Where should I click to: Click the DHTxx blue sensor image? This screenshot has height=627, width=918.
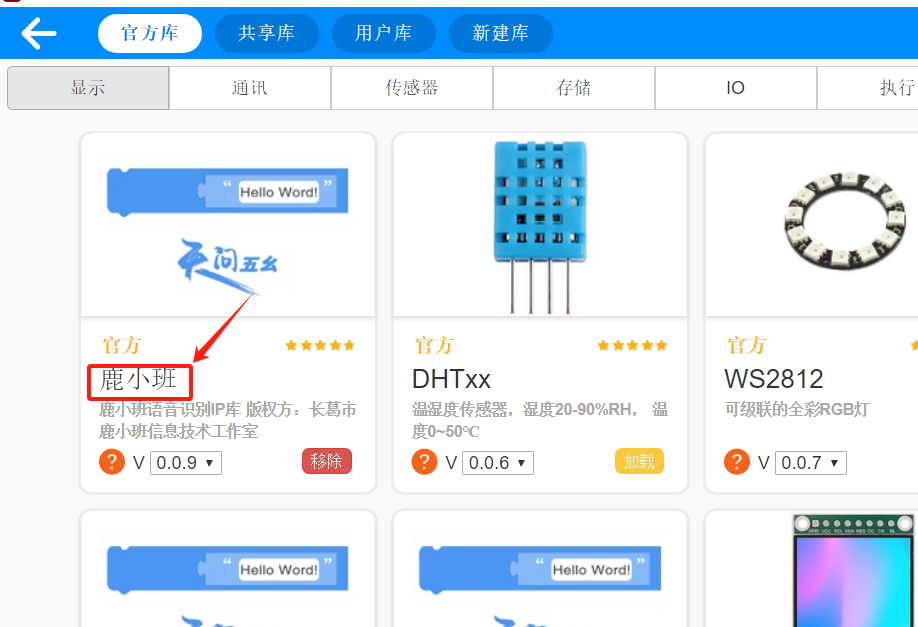click(540, 226)
